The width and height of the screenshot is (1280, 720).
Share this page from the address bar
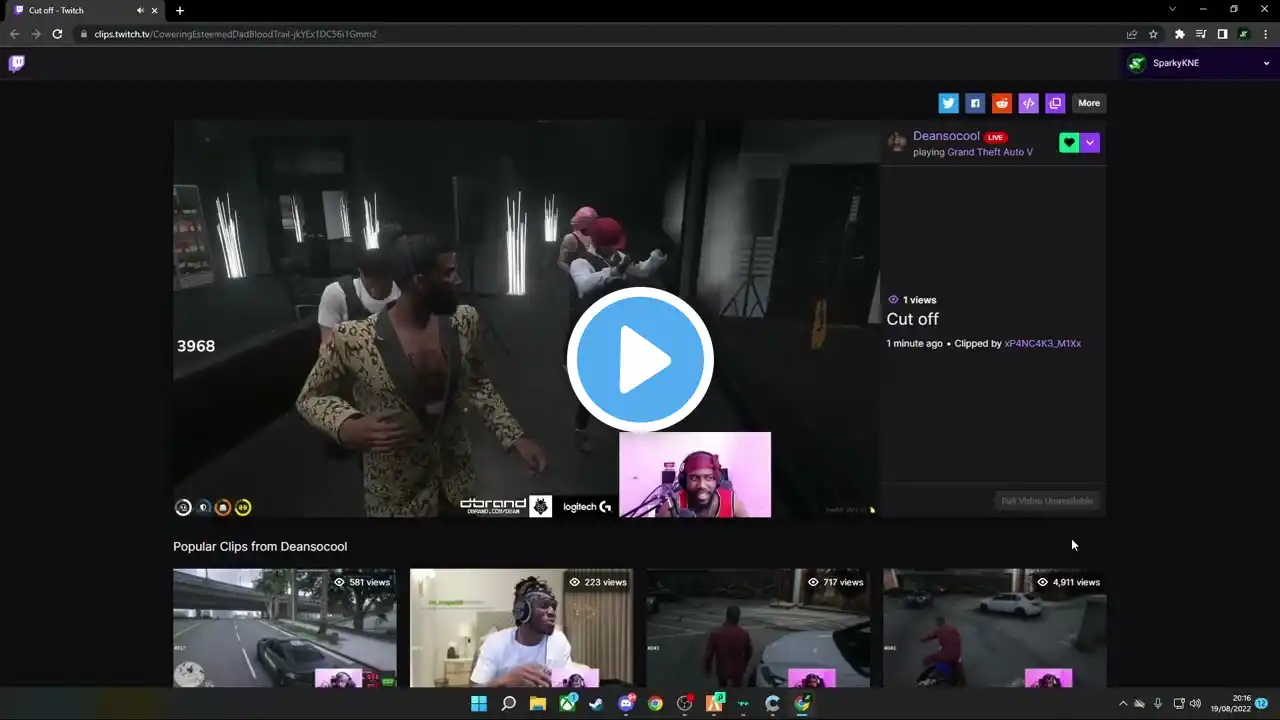[x=1131, y=34]
